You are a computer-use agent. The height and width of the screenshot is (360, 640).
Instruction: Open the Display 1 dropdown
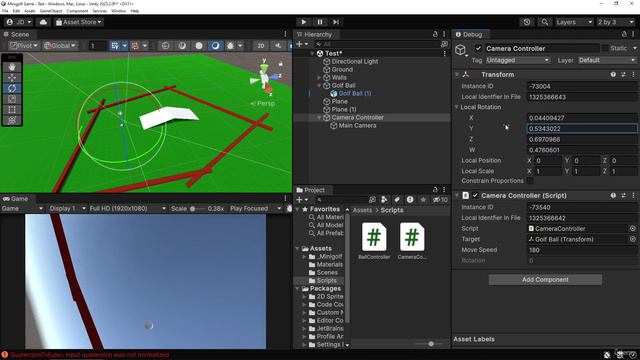point(67,209)
